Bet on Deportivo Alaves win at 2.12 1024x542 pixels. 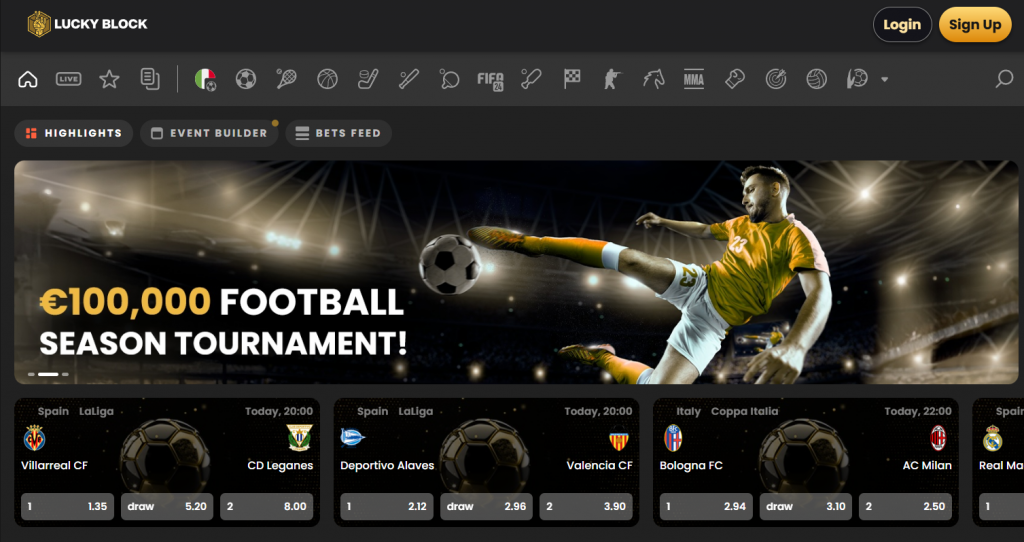pyautogui.click(x=387, y=507)
